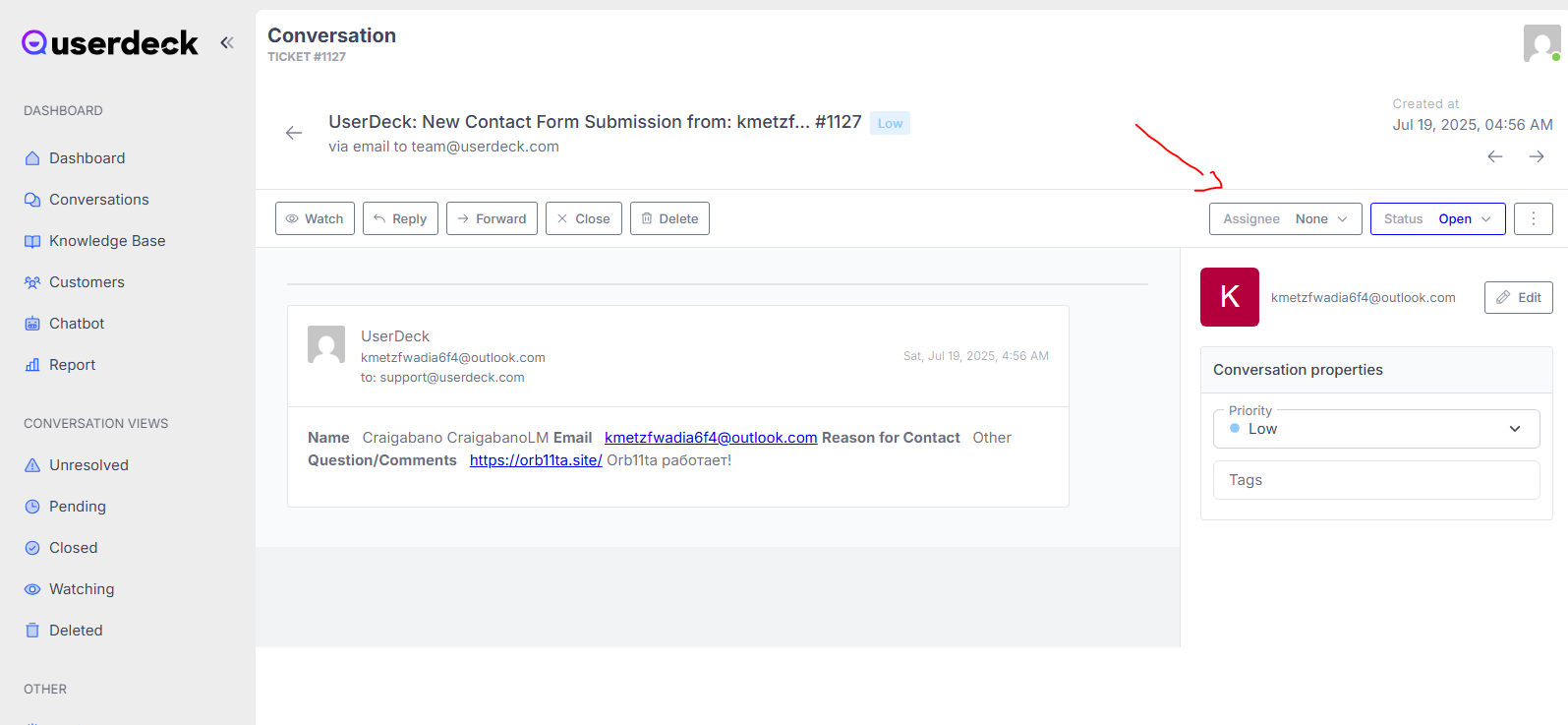Collapse the sidebar with double-chevron icon
The image size is (1568, 725).
pyautogui.click(x=227, y=42)
